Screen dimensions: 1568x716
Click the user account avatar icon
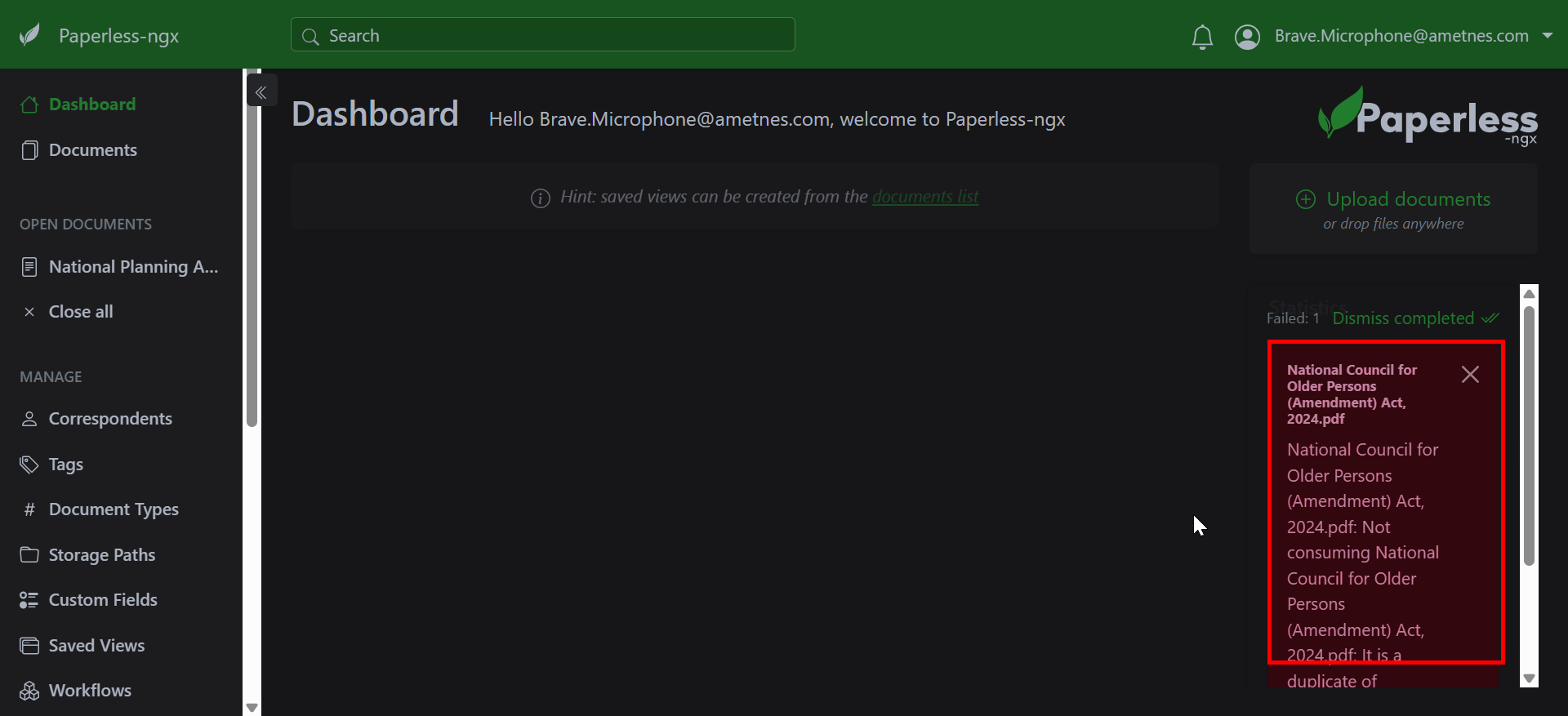pos(1247,37)
